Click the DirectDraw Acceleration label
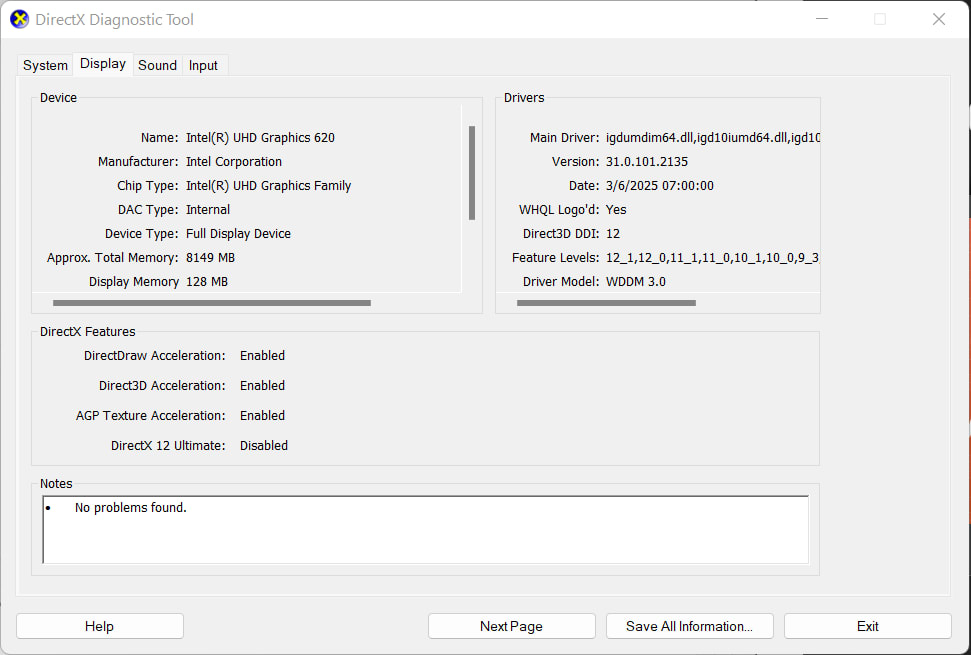Image resolution: width=971 pixels, height=655 pixels. pyautogui.click(x=155, y=355)
